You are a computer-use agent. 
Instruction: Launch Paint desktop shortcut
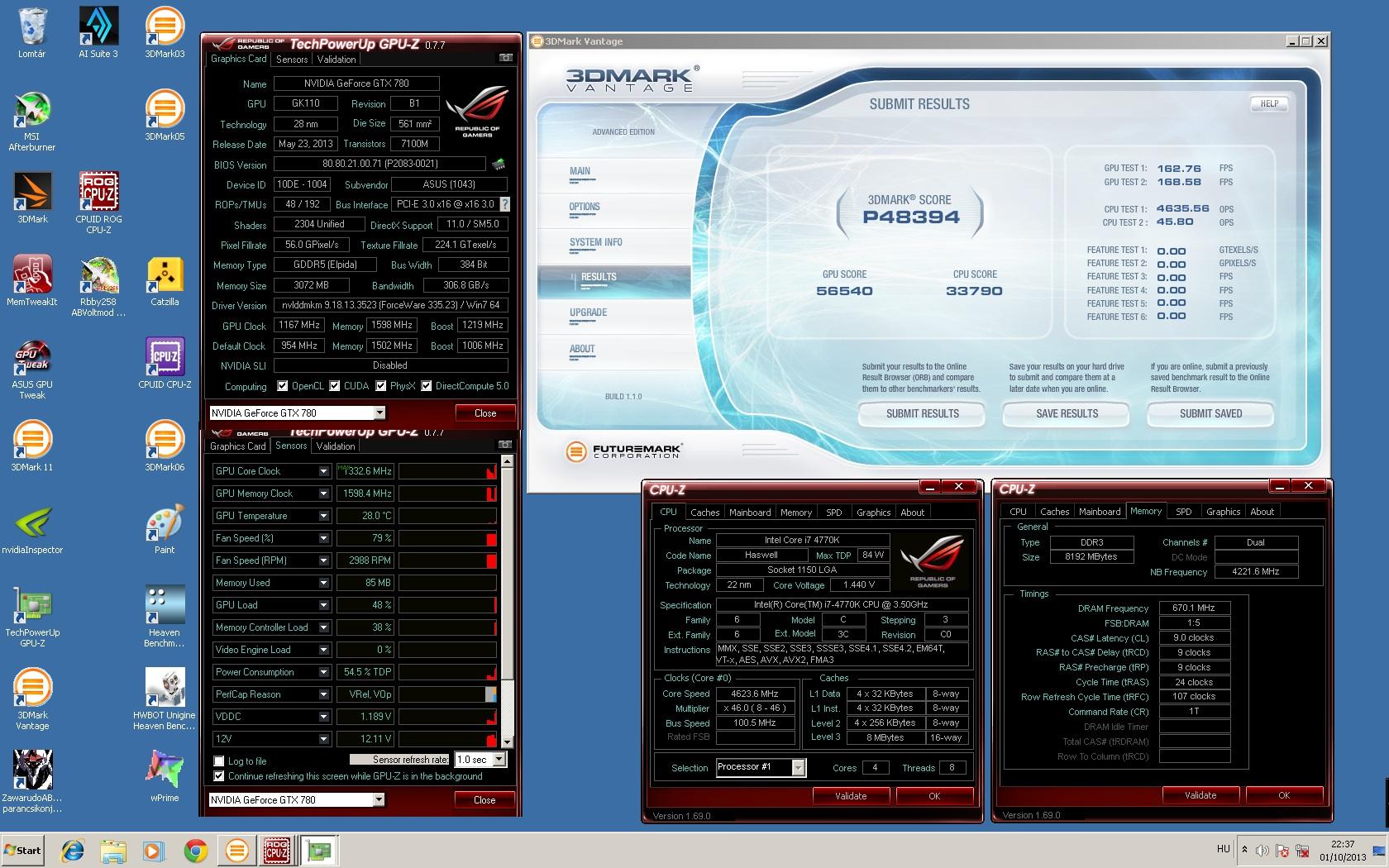pos(165,529)
